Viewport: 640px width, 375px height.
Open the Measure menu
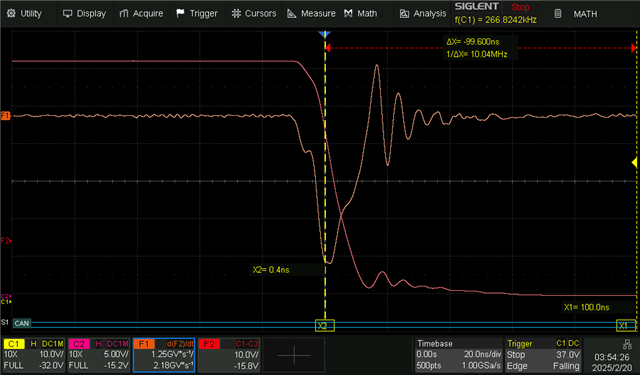[311, 13]
